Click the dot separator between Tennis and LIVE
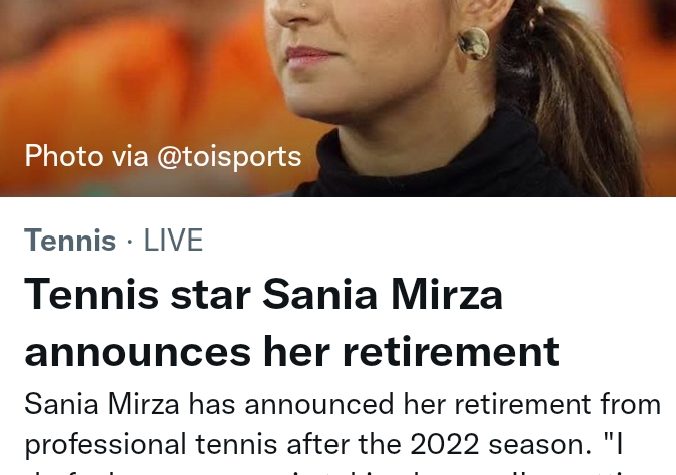This screenshot has width=676, height=475. click(x=130, y=241)
